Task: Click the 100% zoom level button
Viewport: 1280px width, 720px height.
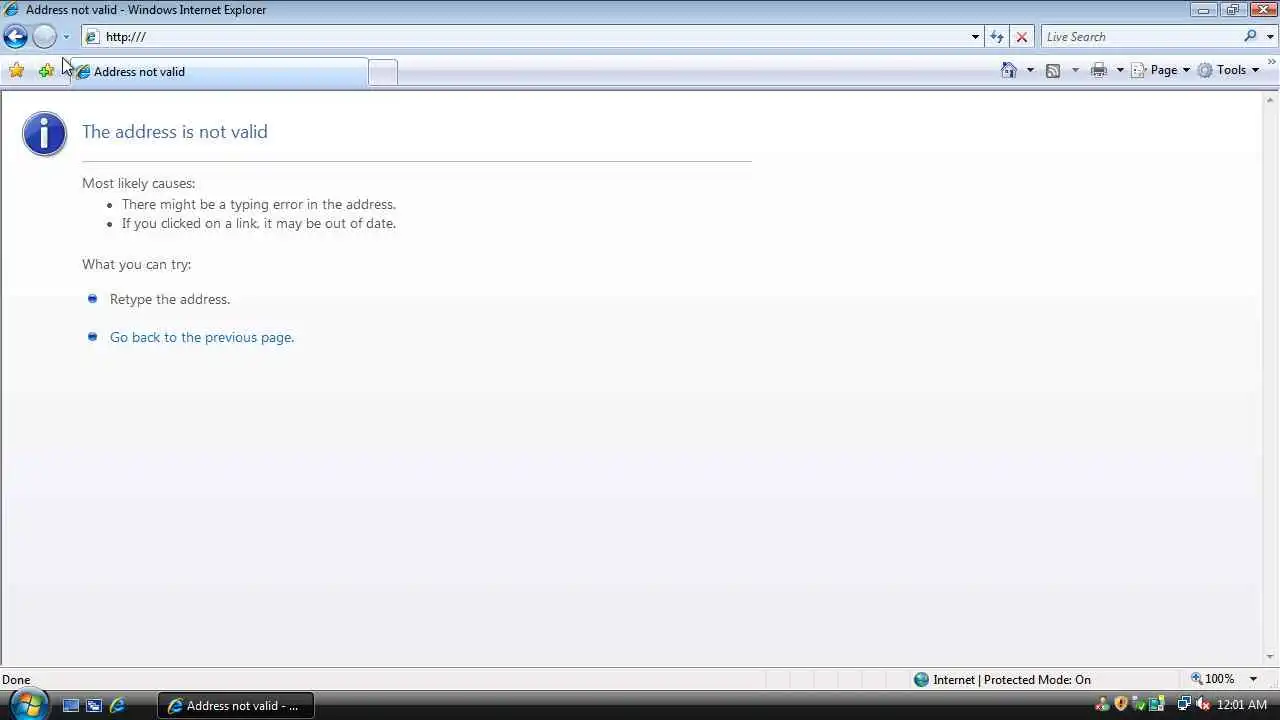Action: [x=1212, y=679]
